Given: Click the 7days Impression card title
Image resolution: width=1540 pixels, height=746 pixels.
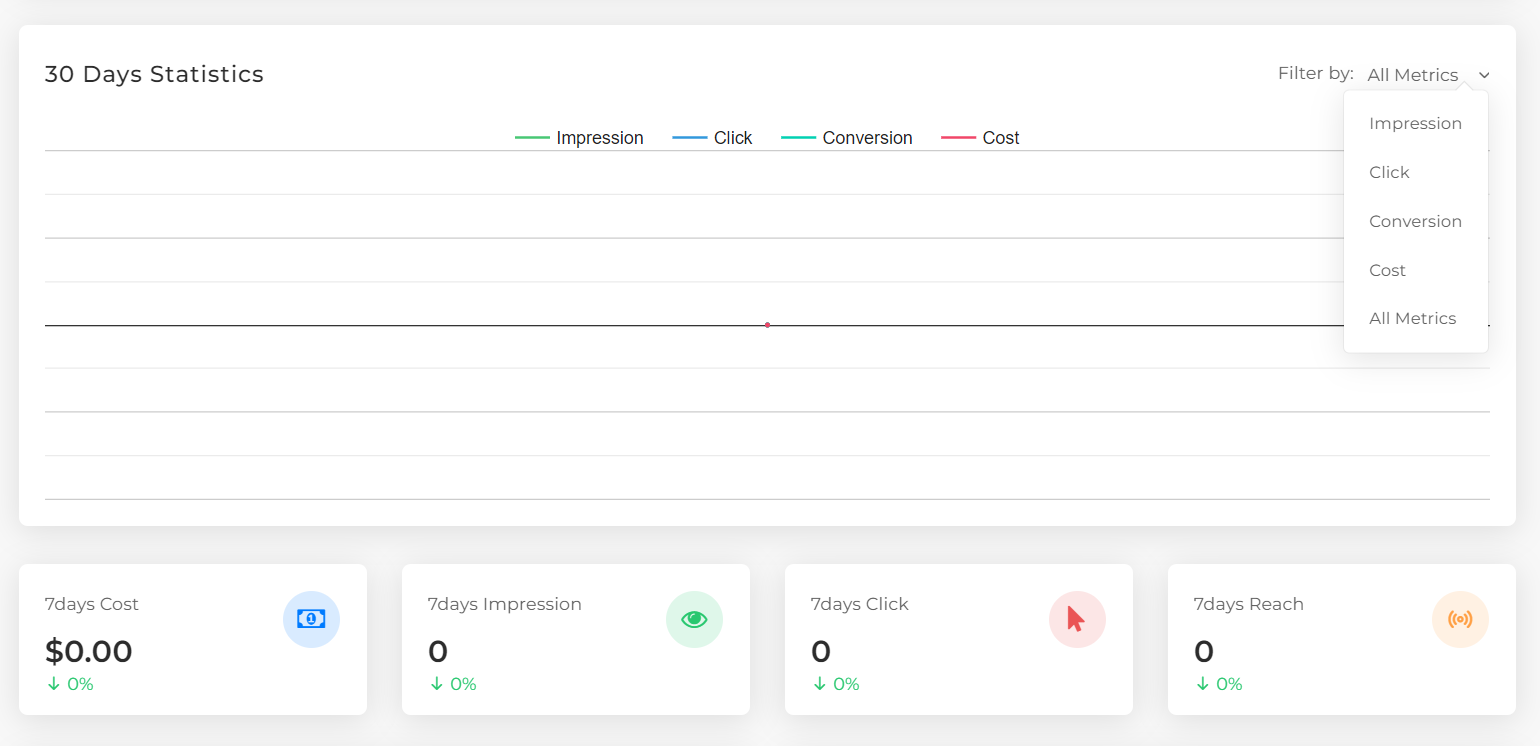Looking at the screenshot, I should pyautogui.click(x=504, y=604).
